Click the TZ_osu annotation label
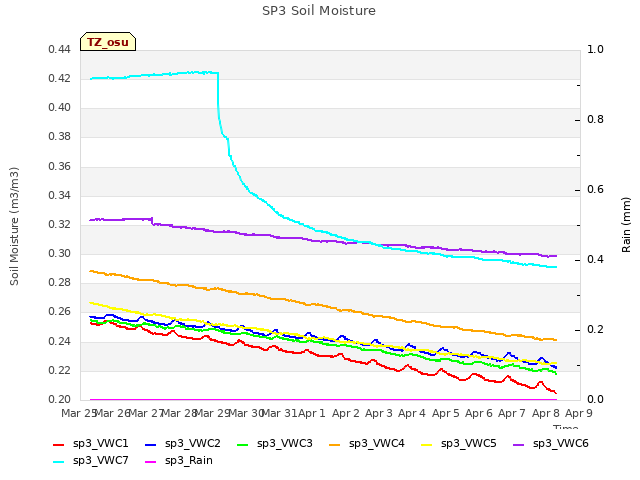The image size is (640, 480). pyautogui.click(x=108, y=42)
